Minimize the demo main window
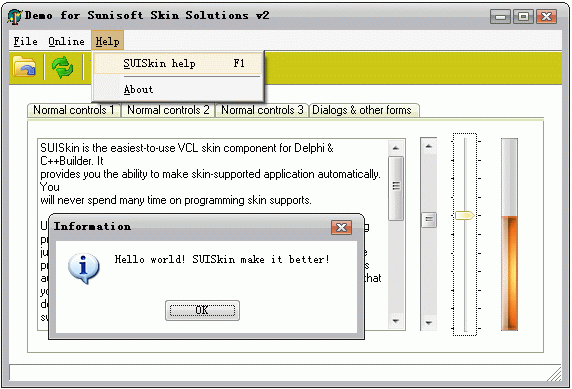572x389 pixels. click(x=500, y=16)
